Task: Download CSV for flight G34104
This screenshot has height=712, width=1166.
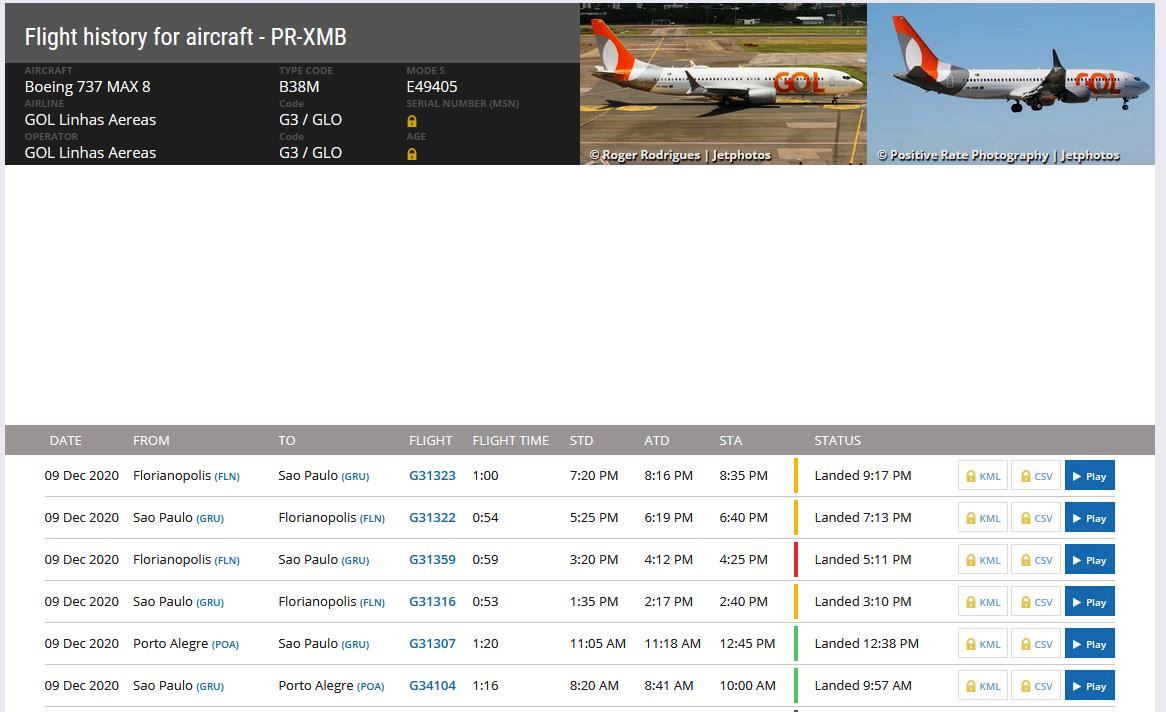Action: pyautogui.click(x=1036, y=686)
